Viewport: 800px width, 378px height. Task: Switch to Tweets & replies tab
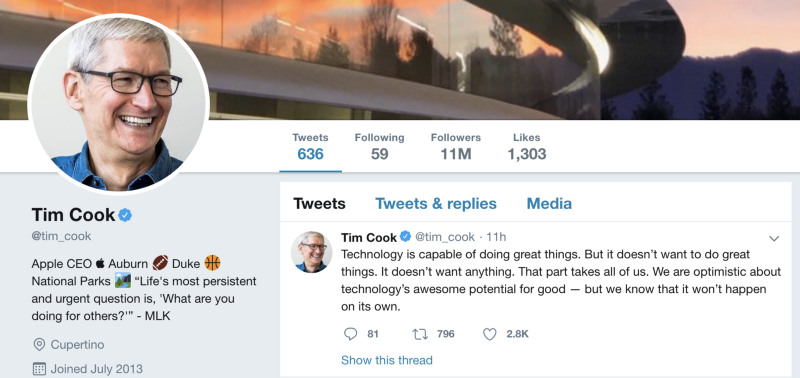(x=436, y=204)
